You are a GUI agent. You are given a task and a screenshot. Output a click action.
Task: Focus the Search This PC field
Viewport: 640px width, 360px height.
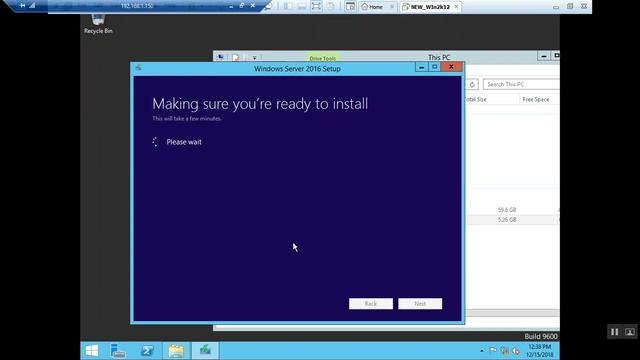[x=521, y=84]
